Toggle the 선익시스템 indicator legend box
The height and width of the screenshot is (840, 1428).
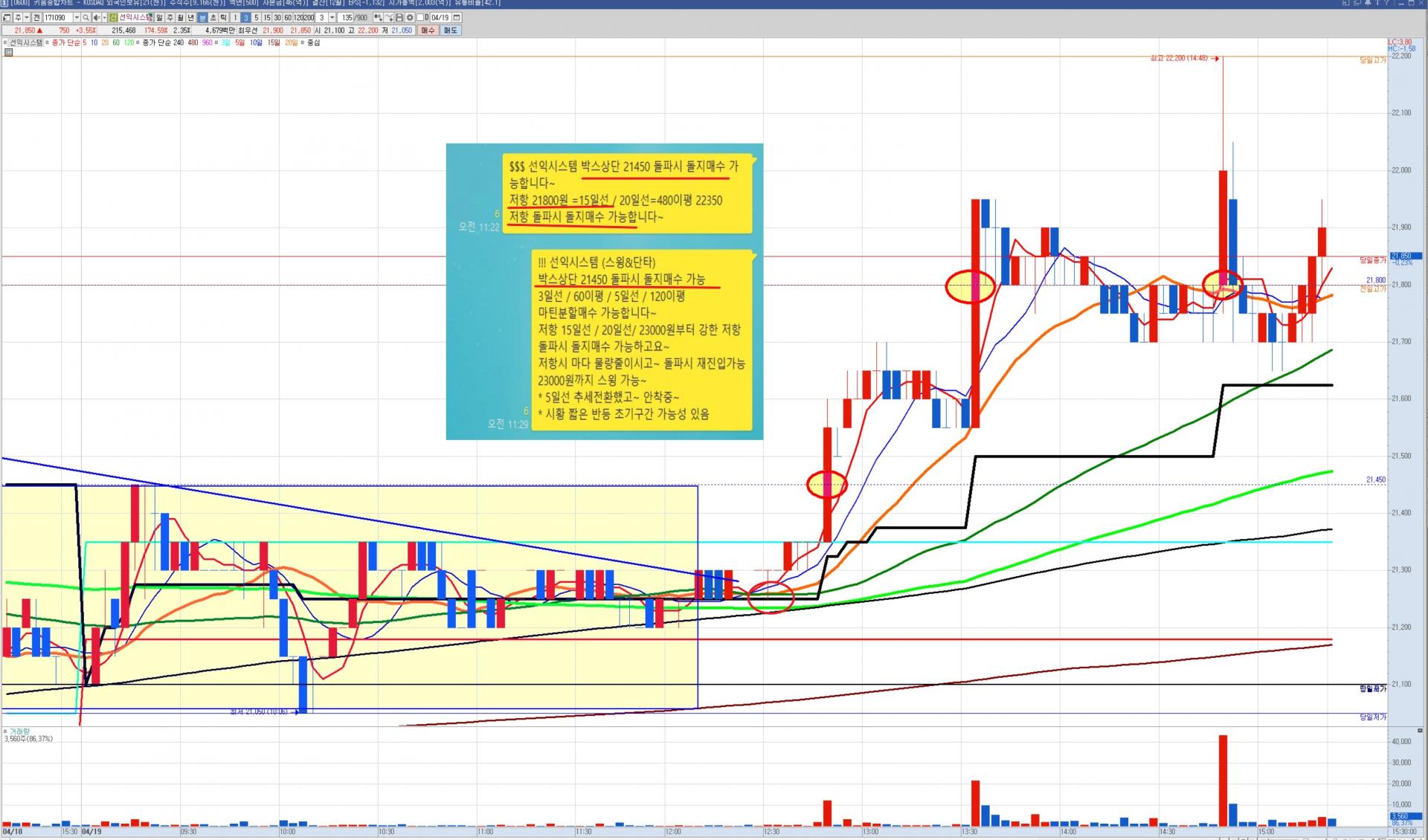tap(5, 42)
